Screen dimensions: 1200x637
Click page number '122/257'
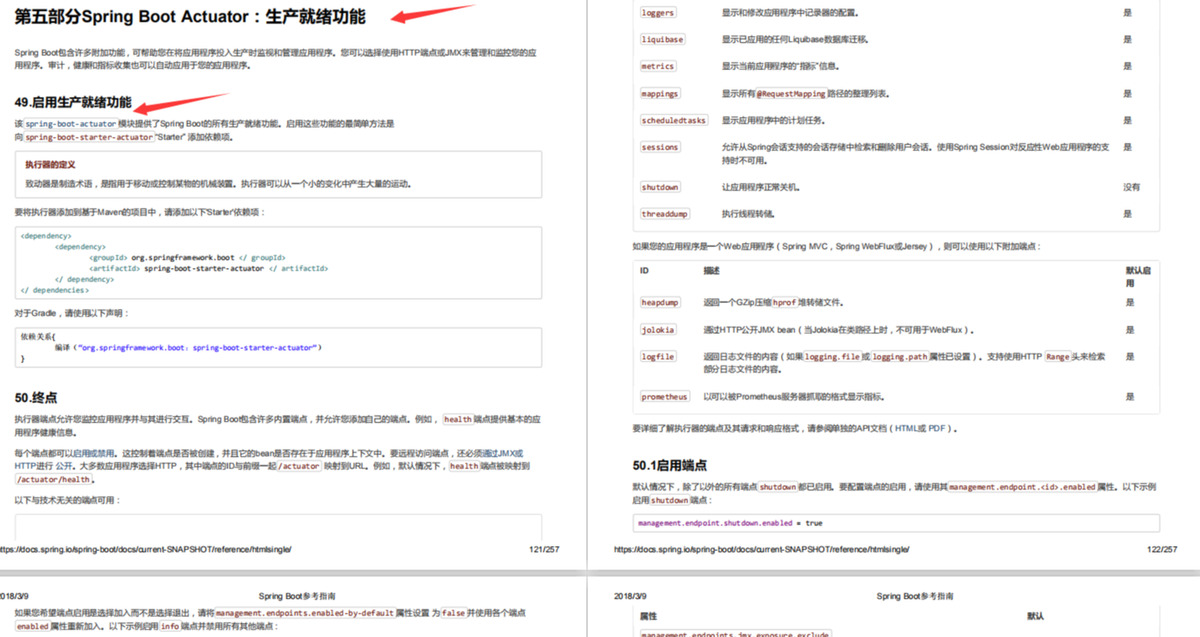pos(1162,550)
